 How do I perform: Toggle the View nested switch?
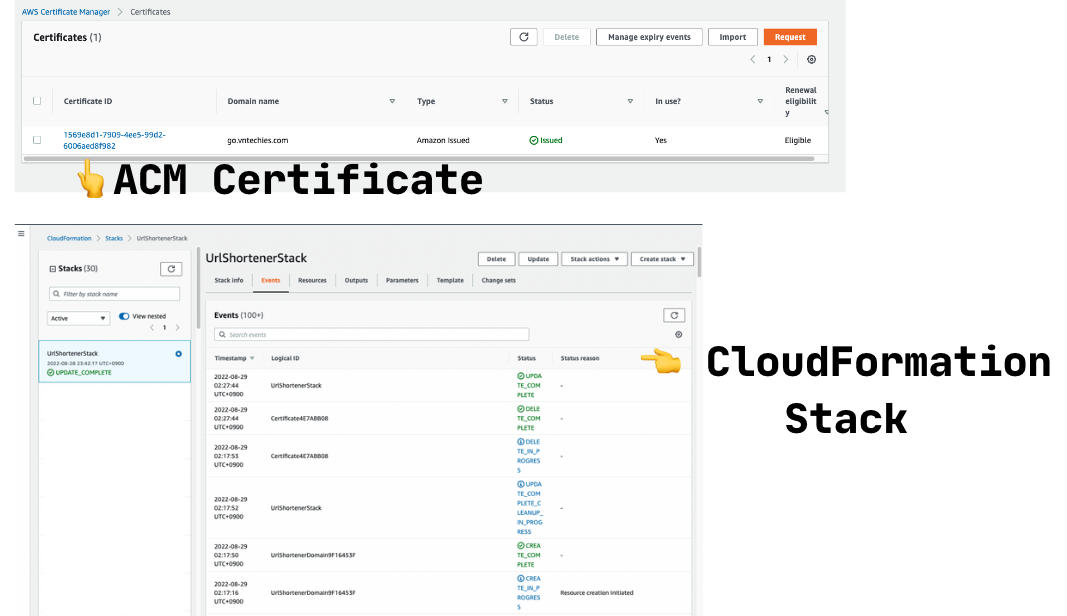(x=125, y=316)
